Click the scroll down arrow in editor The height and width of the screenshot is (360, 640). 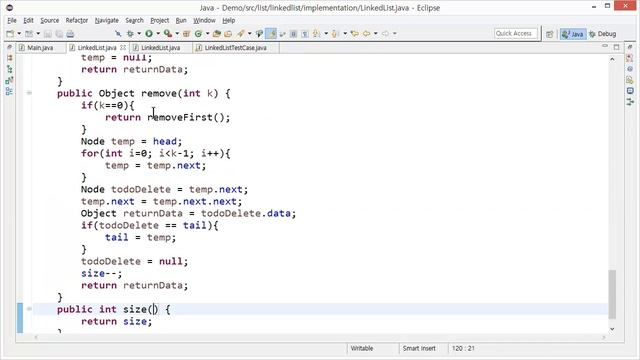612,329
